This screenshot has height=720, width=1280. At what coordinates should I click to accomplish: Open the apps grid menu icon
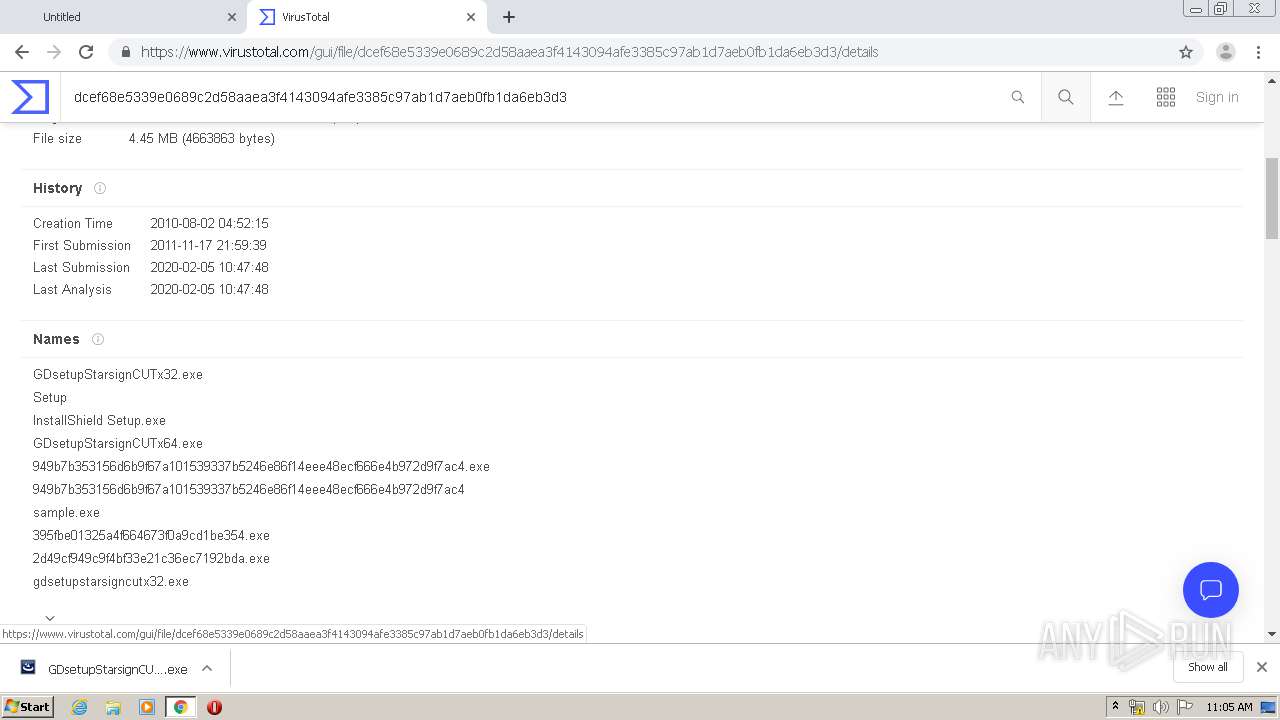pos(1166,97)
